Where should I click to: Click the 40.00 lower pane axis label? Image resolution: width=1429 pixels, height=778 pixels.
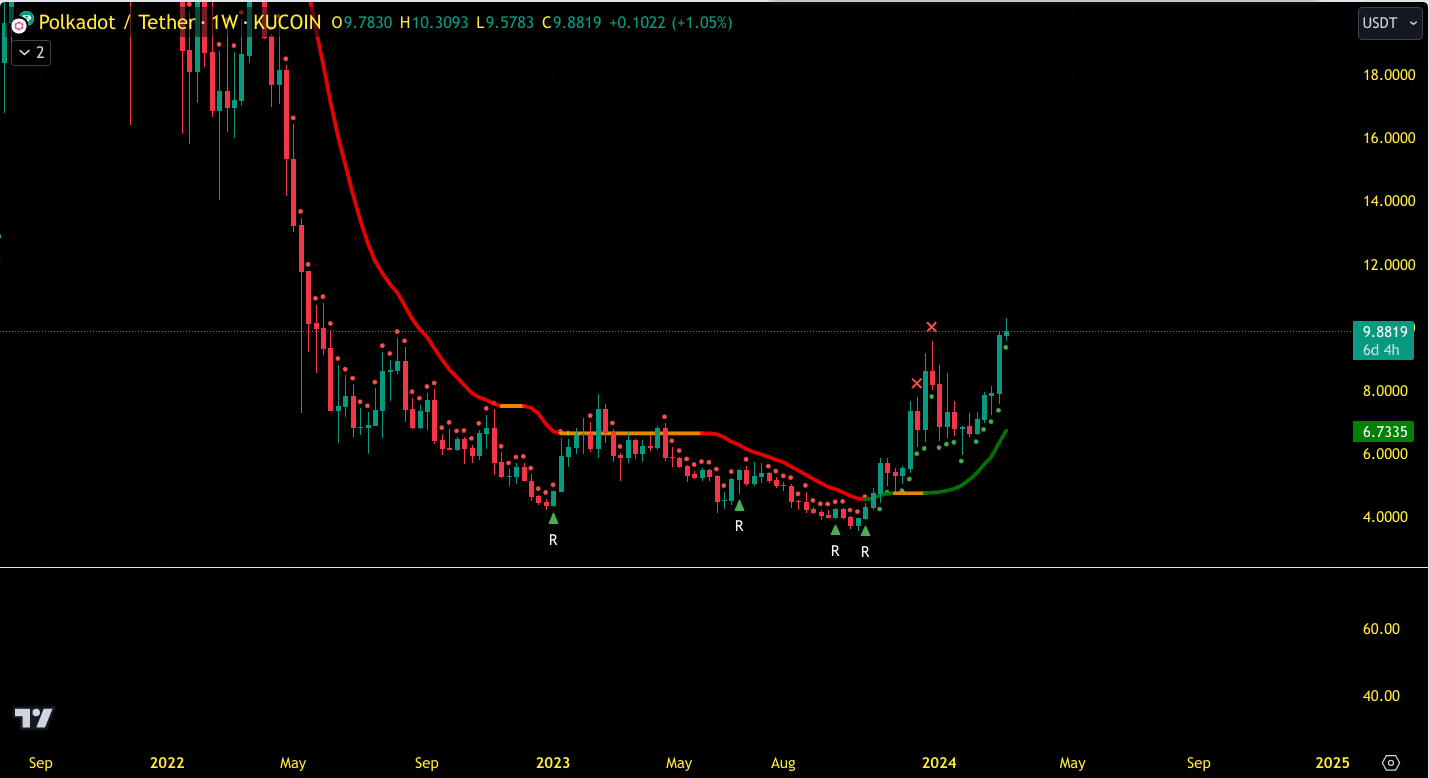point(1379,696)
